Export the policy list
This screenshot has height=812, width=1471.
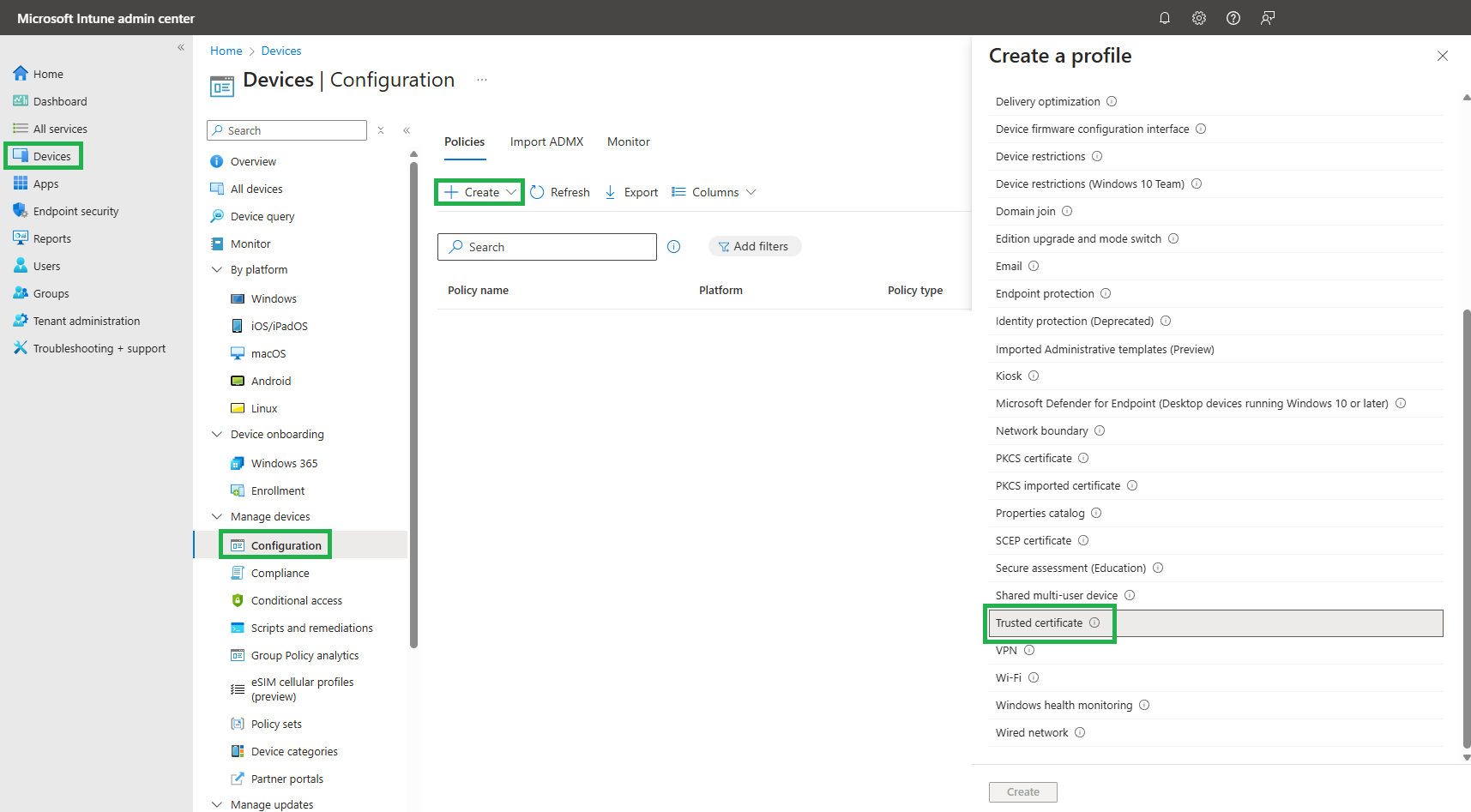click(x=631, y=192)
